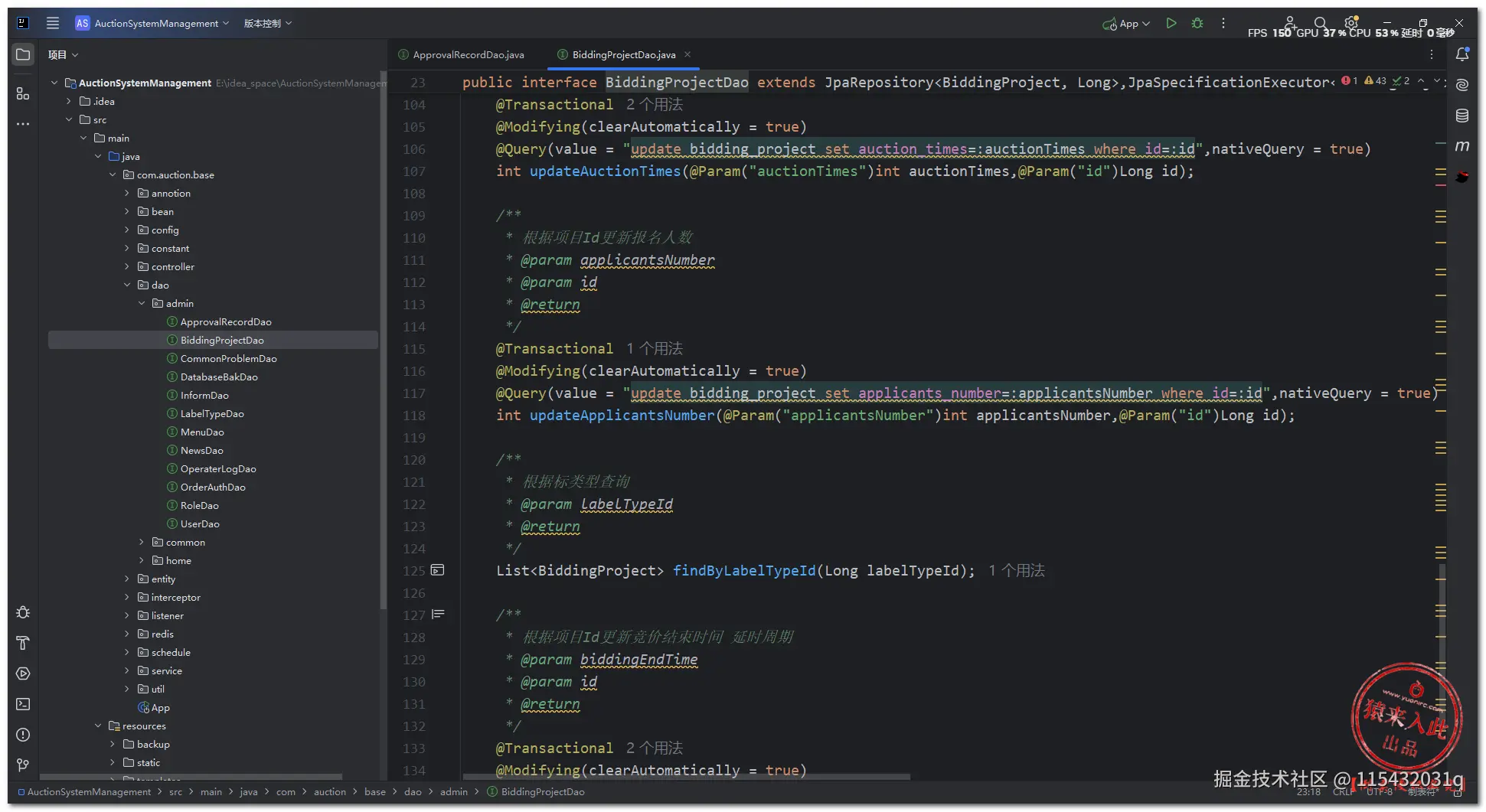Open the Problems tool window
The image size is (1486, 812).
click(x=23, y=735)
